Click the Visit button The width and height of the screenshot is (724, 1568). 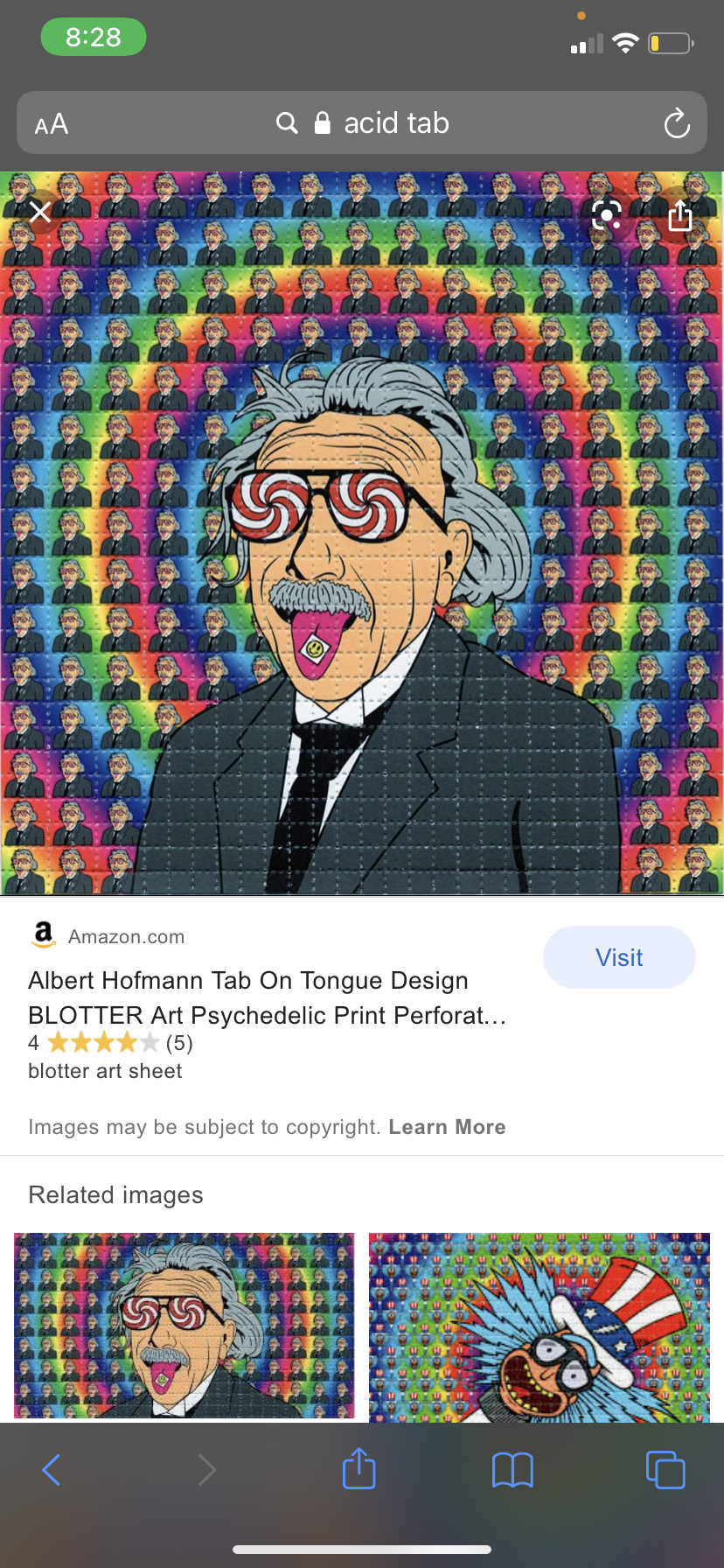tap(619, 957)
